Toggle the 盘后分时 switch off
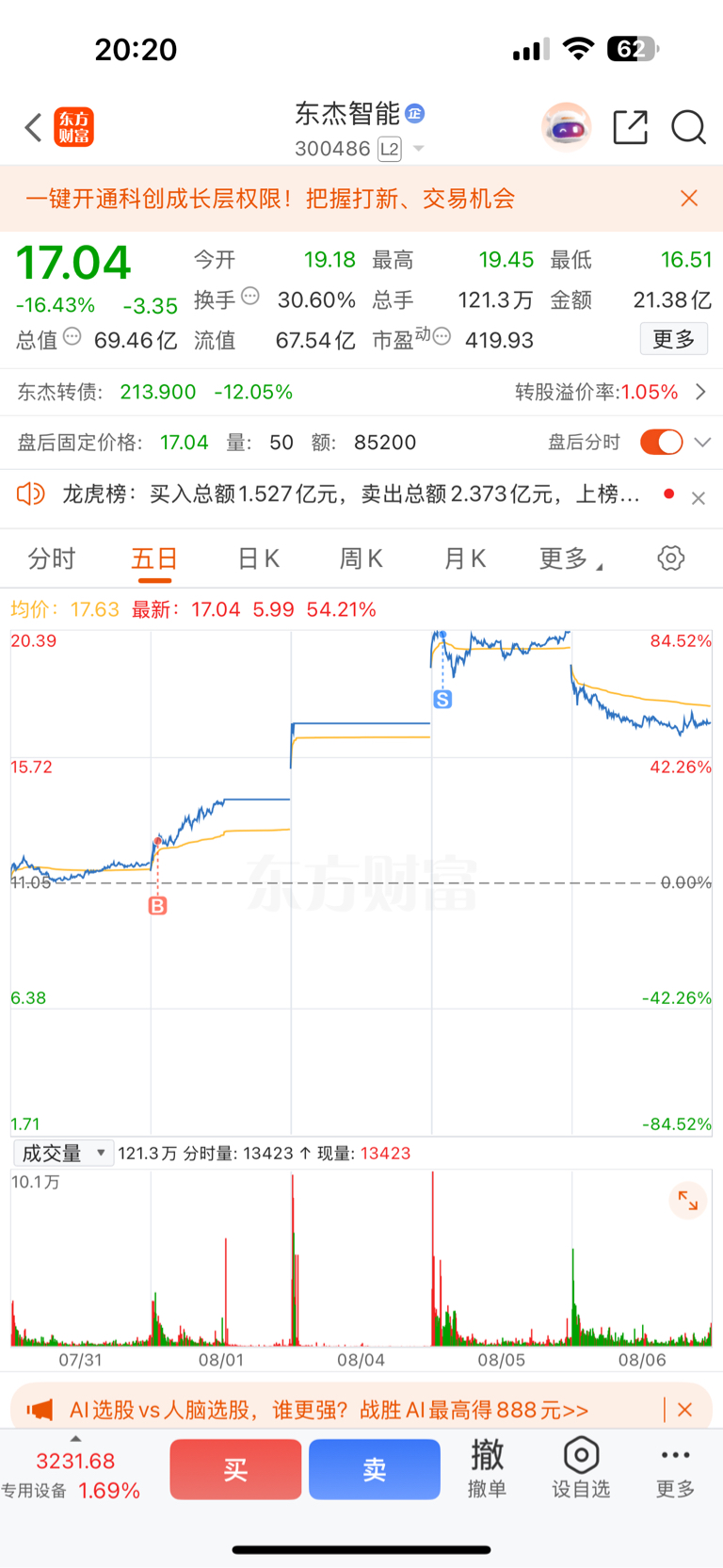Image resolution: width=723 pixels, height=1568 pixels. [662, 442]
